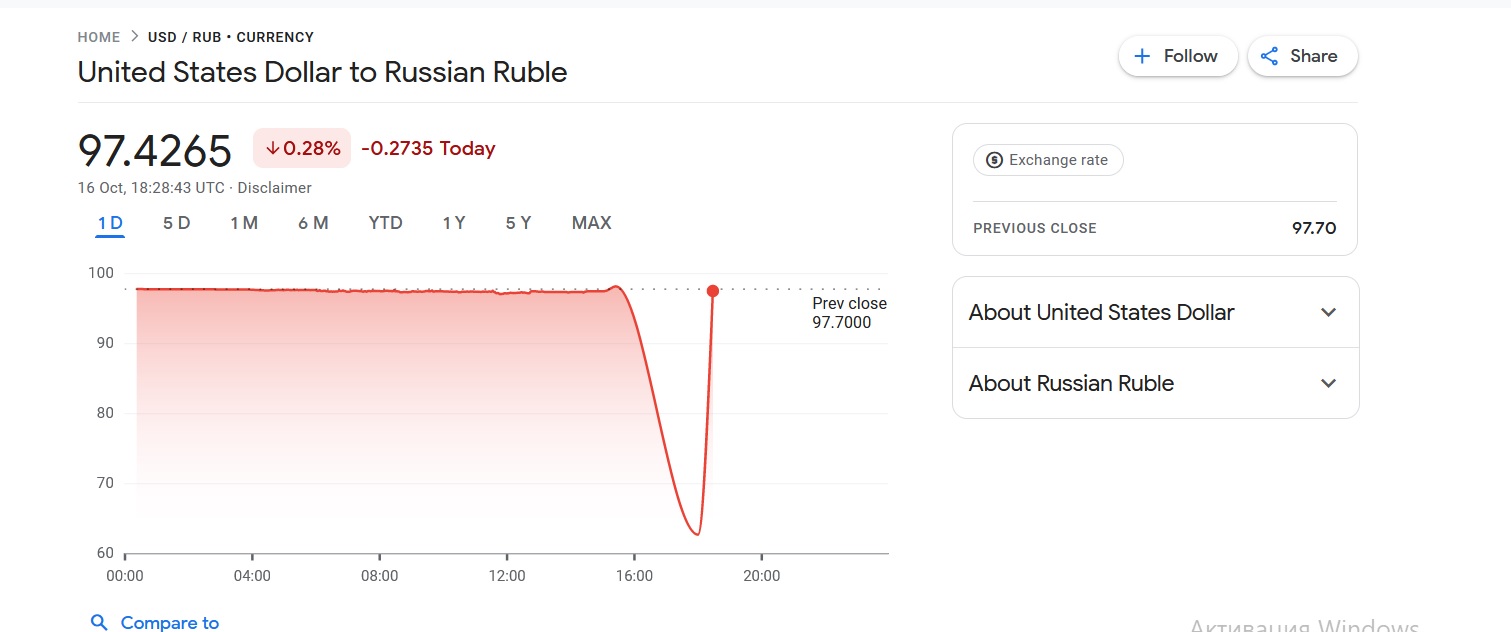Click the red endpoint dot on chart
The image size is (1511, 632).
coord(712,291)
